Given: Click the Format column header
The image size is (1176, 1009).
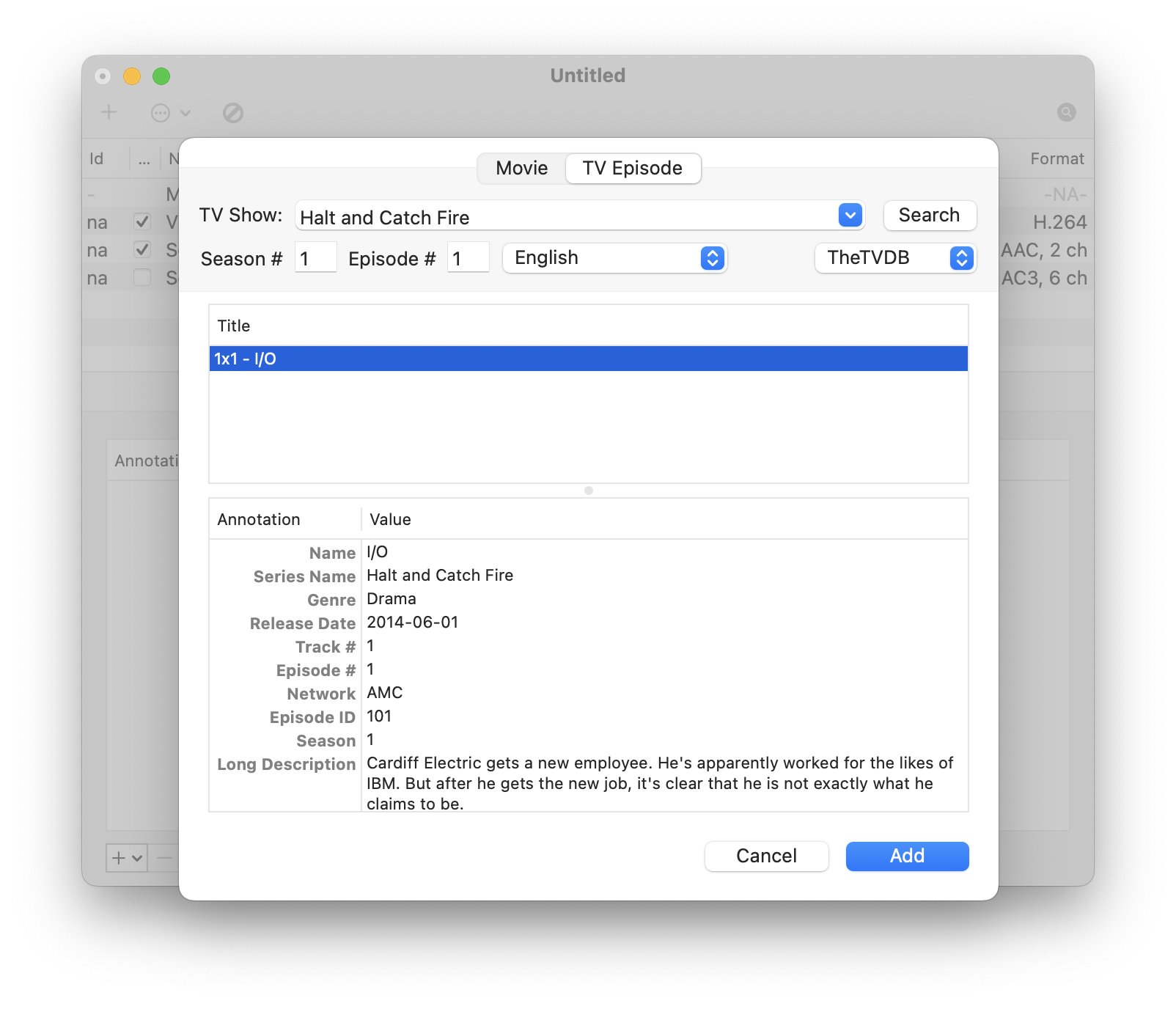Looking at the screenshot, I should point(1056,159).
